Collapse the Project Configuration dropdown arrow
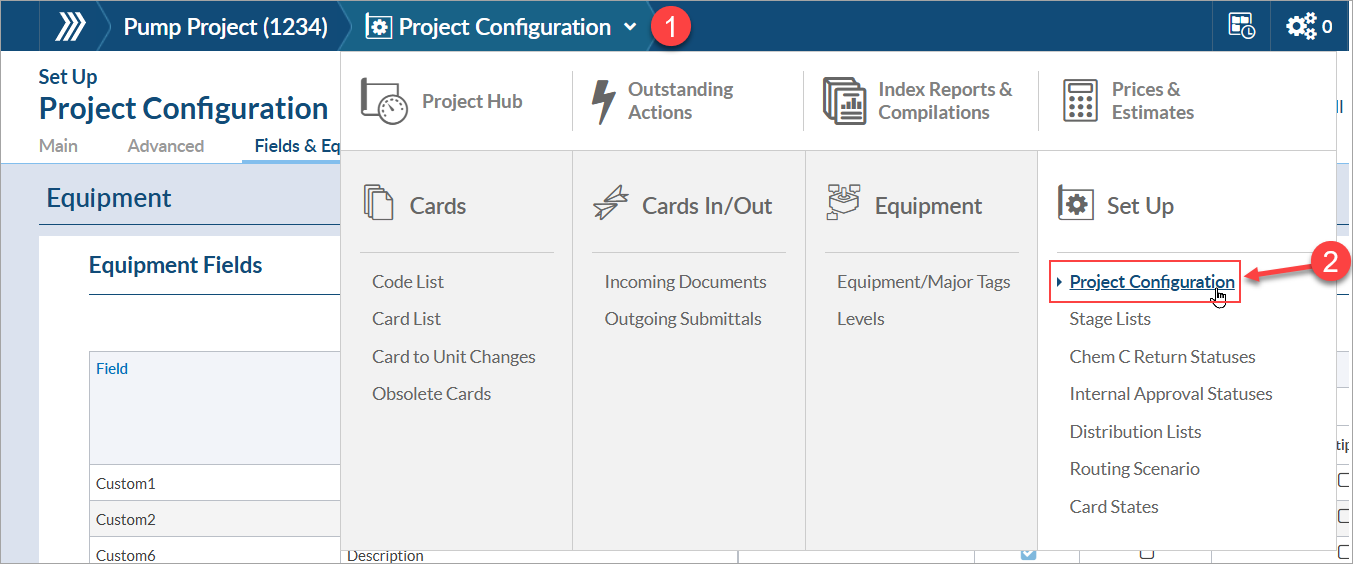This screenshot has height=564, width=1353. click(x=630, y=27)
